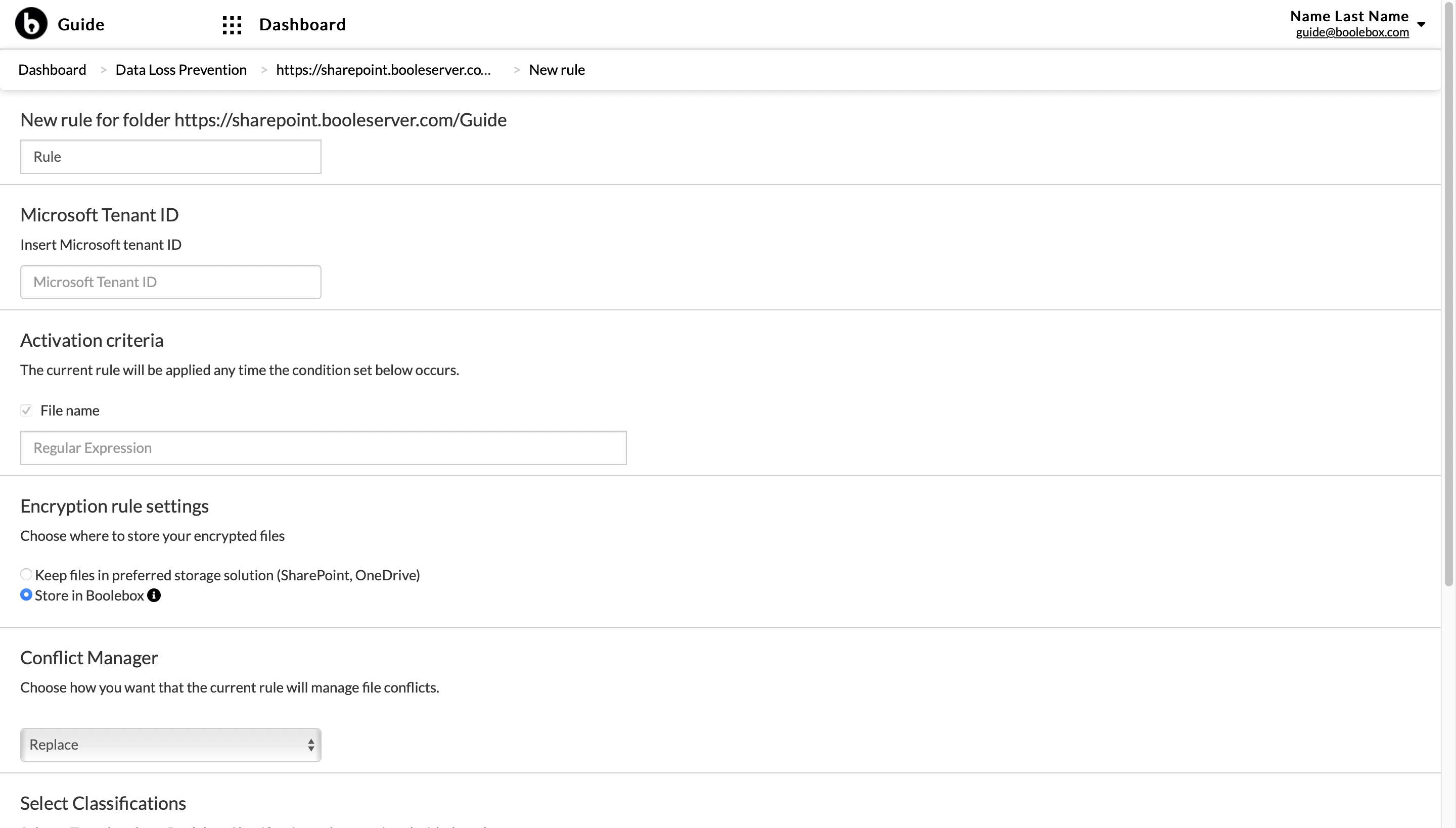Viewport: 1456px width, 828px height.
Task: Open the sharepoint.booleserver.co… breadcrumb
Action: (383, 69)
